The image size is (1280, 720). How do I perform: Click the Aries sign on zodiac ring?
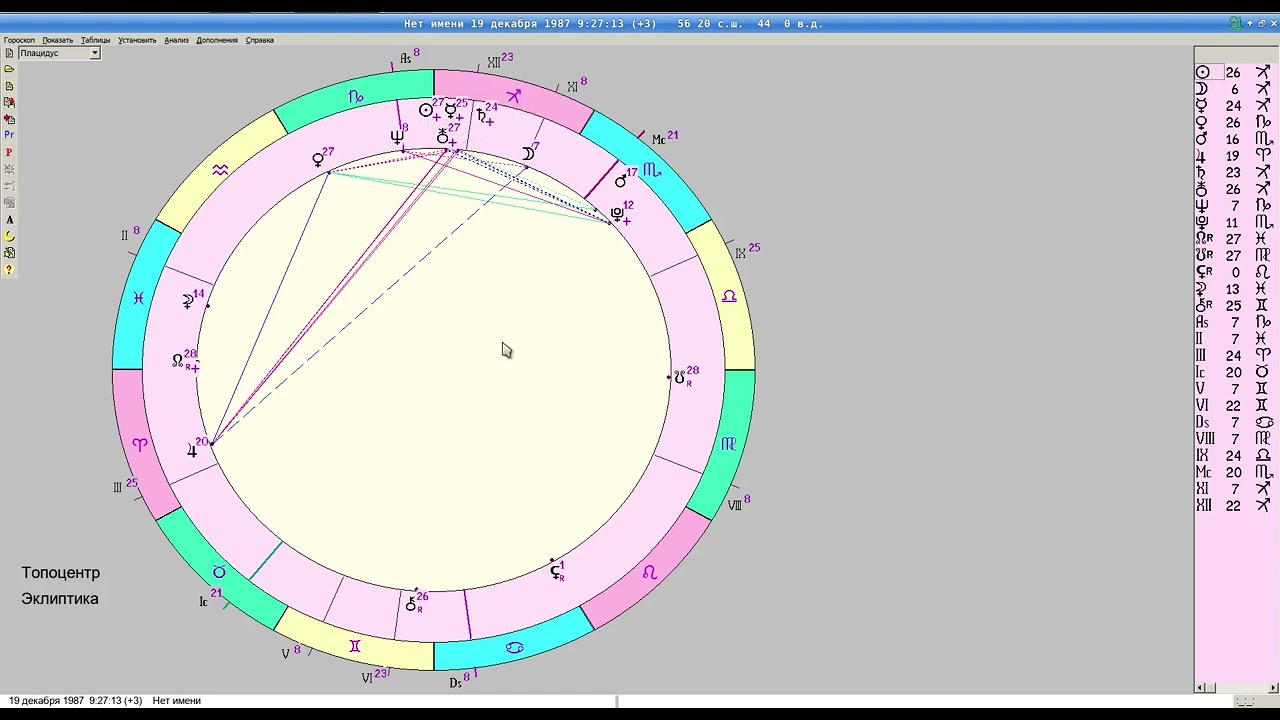[139, 444]
